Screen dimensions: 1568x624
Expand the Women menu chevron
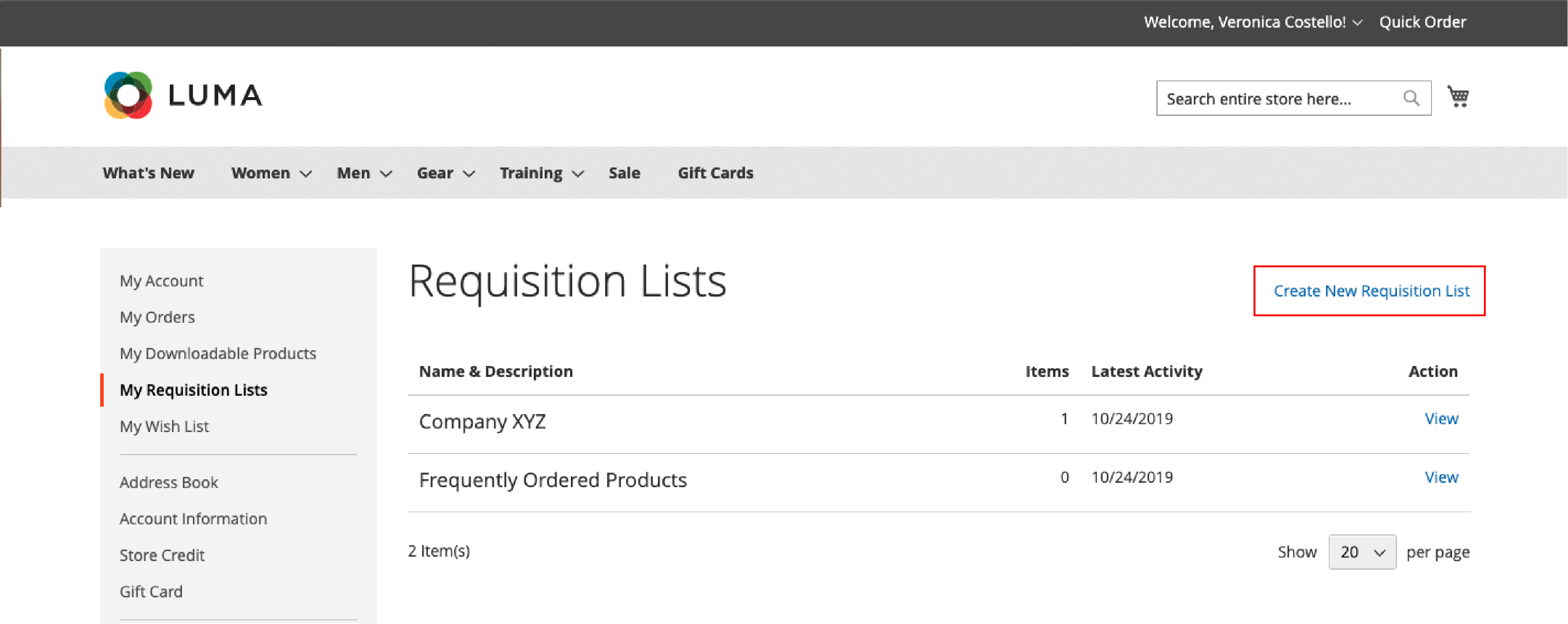306,174
